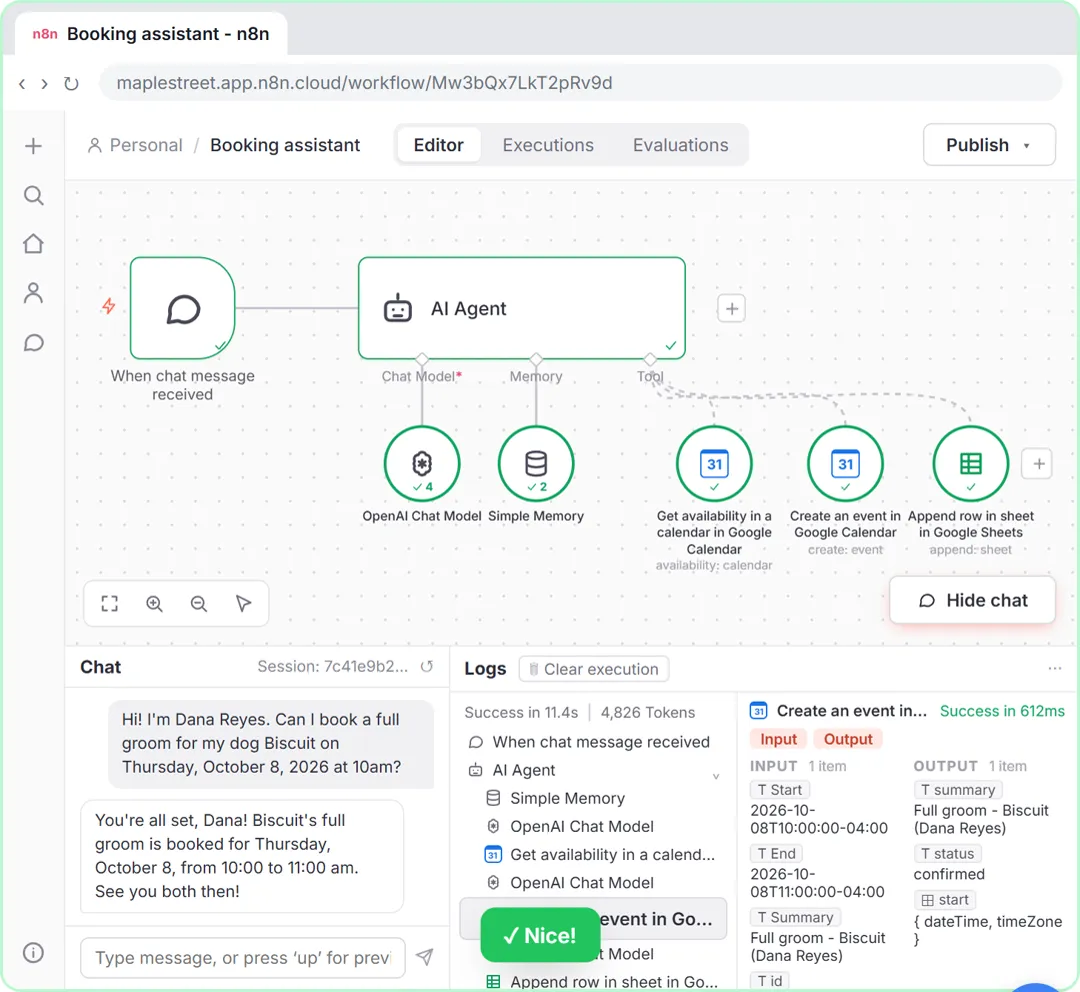The height and width of the screenshot is (992, 1080).
Task: Open Logs panel three-dot menu
Action: [x=1055, y=668]
